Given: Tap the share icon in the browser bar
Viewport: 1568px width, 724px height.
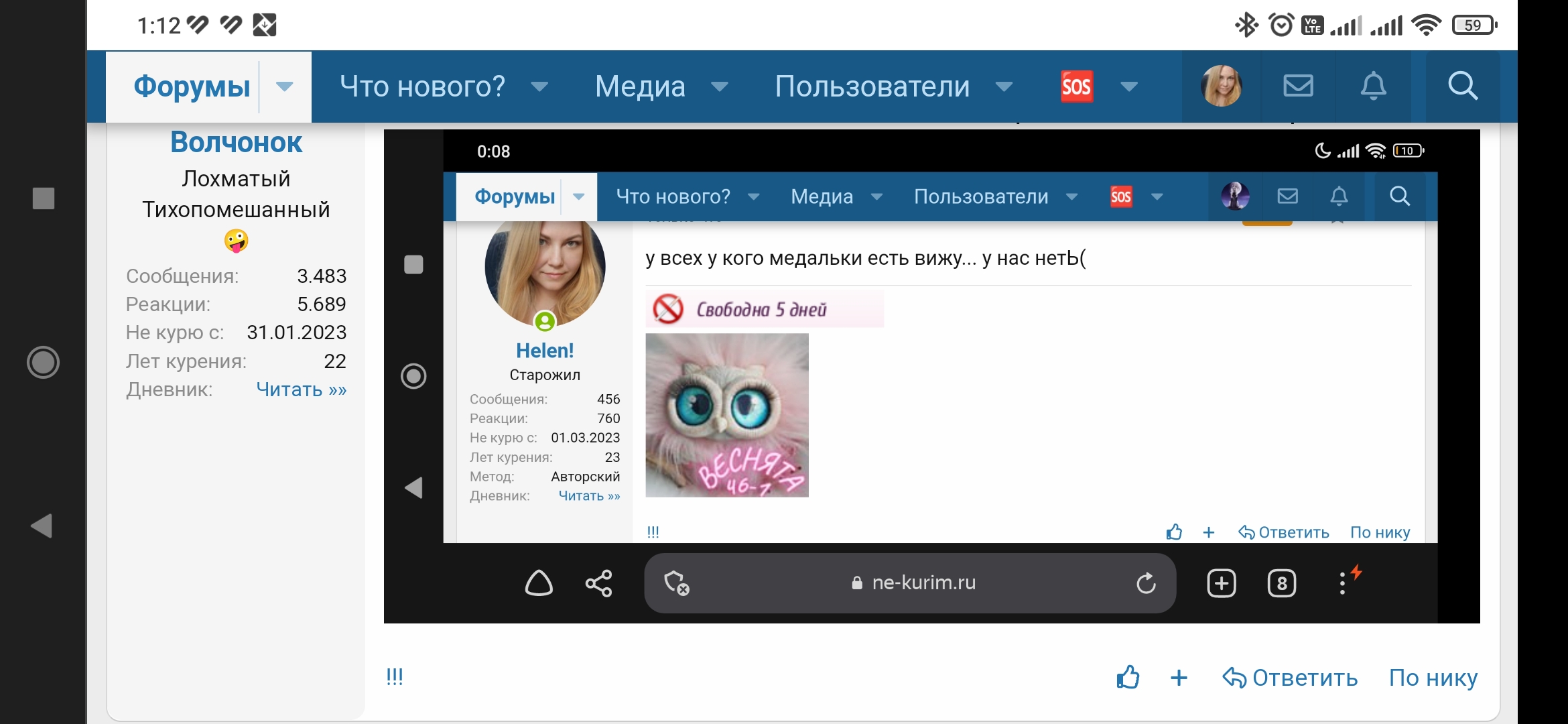Looking at the screenshot, I should [x=598, y=583].
